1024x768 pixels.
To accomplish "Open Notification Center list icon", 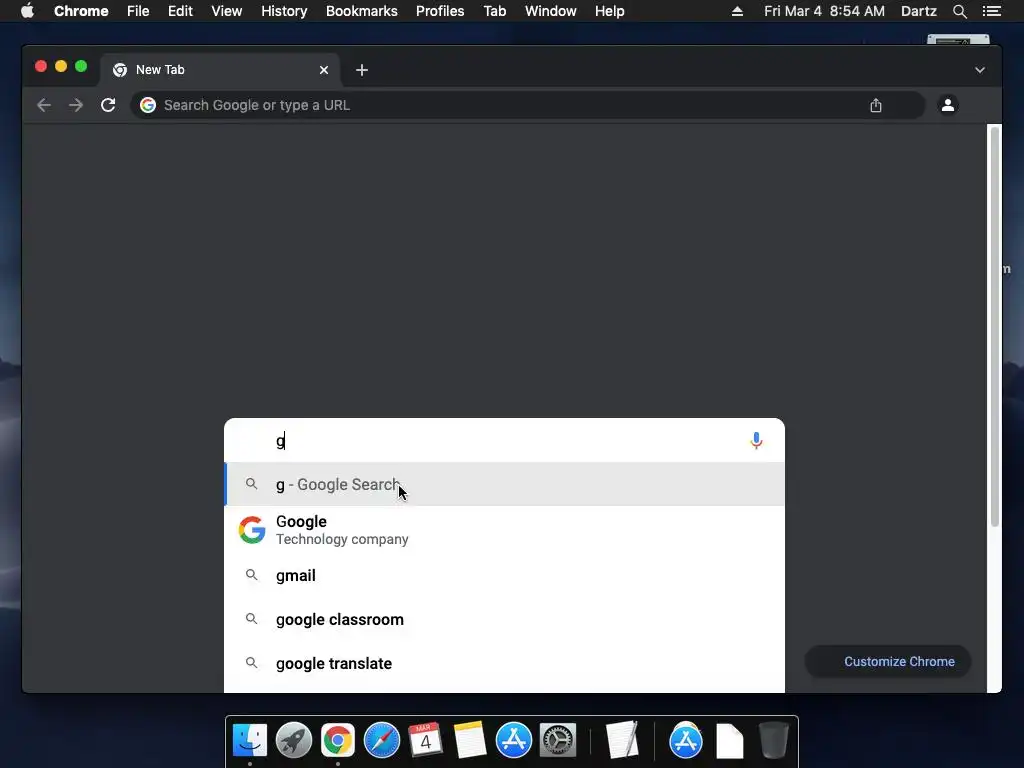I will [991, 11].
